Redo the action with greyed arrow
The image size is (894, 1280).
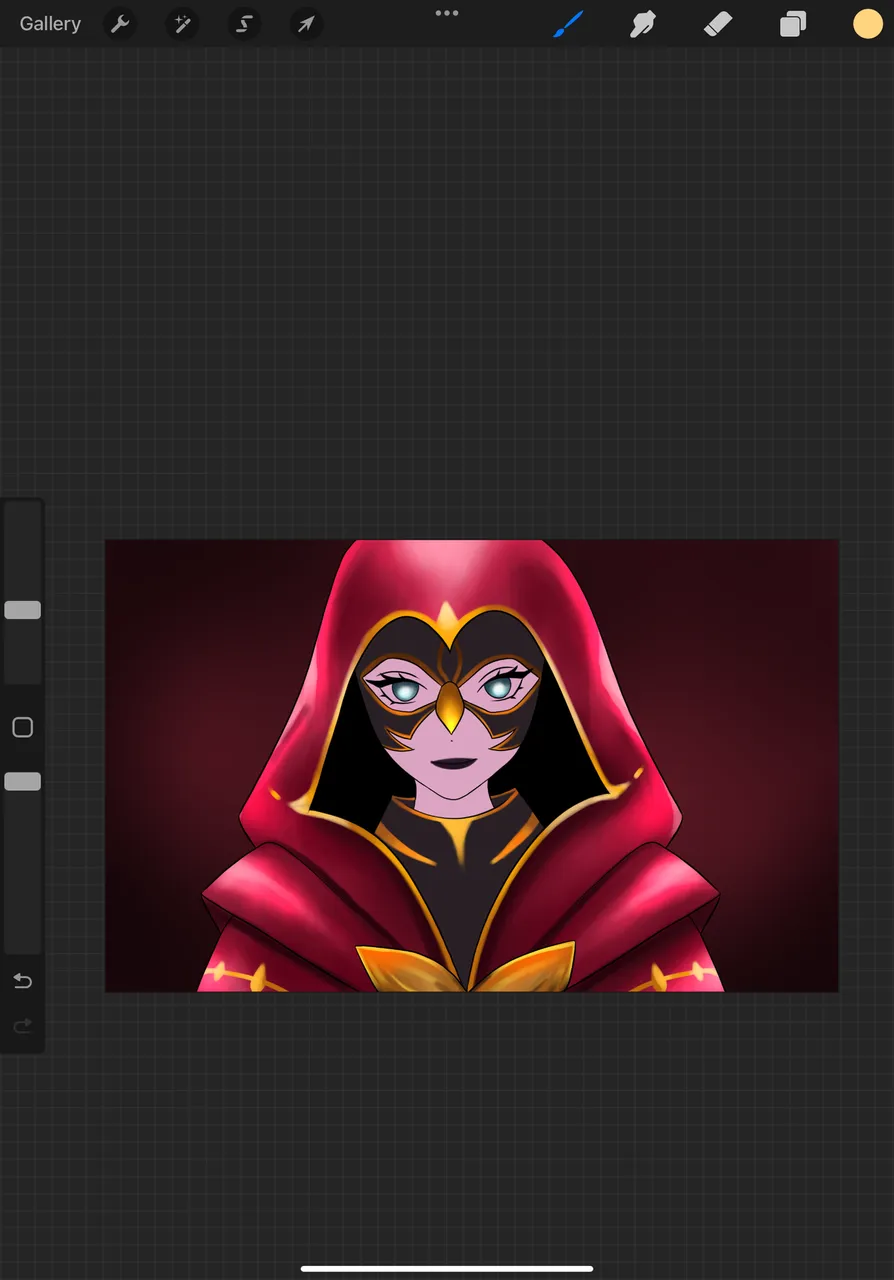click(22, 1026)
